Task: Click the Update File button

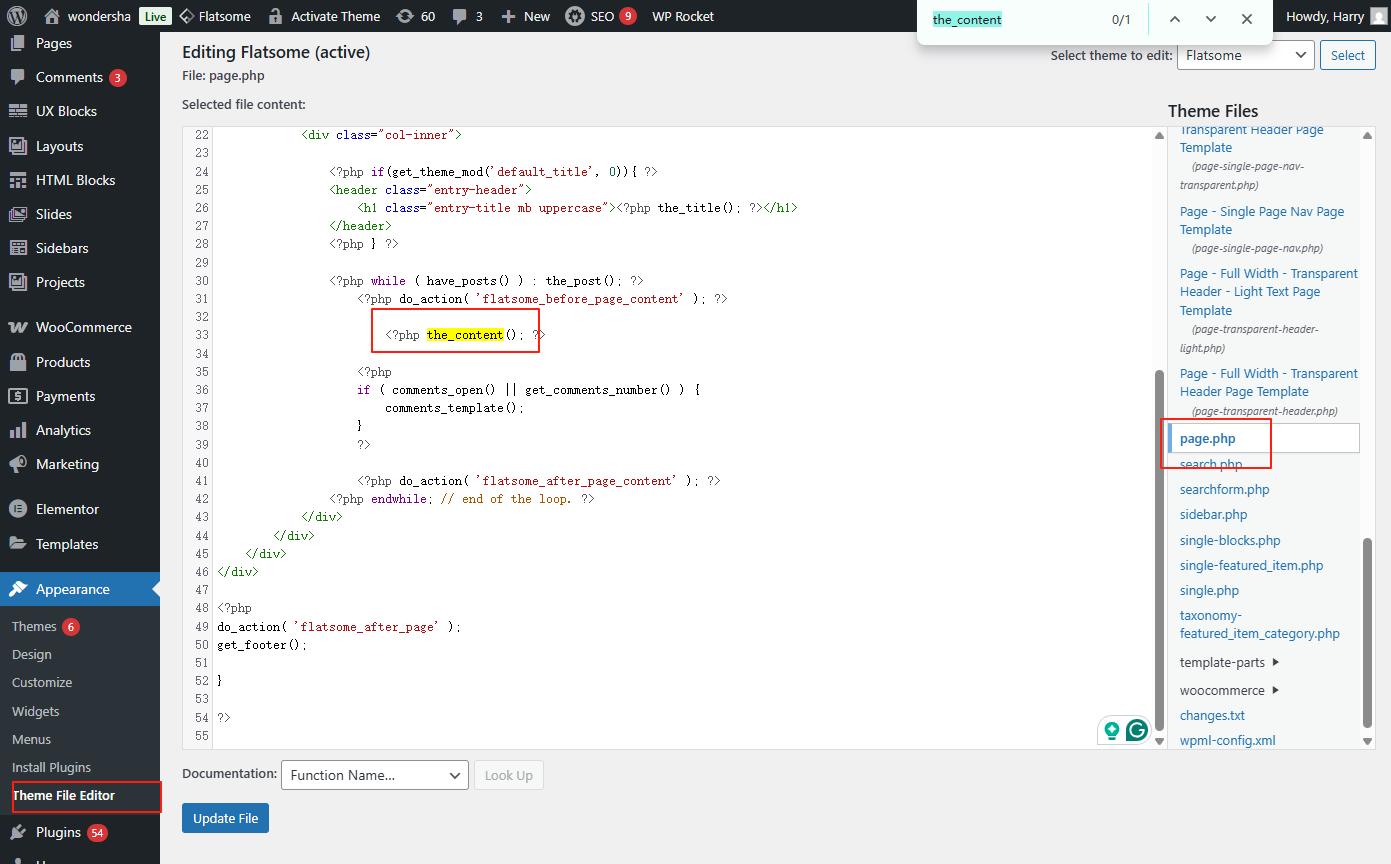Action: pyautogui.click(x=225, y=818)
